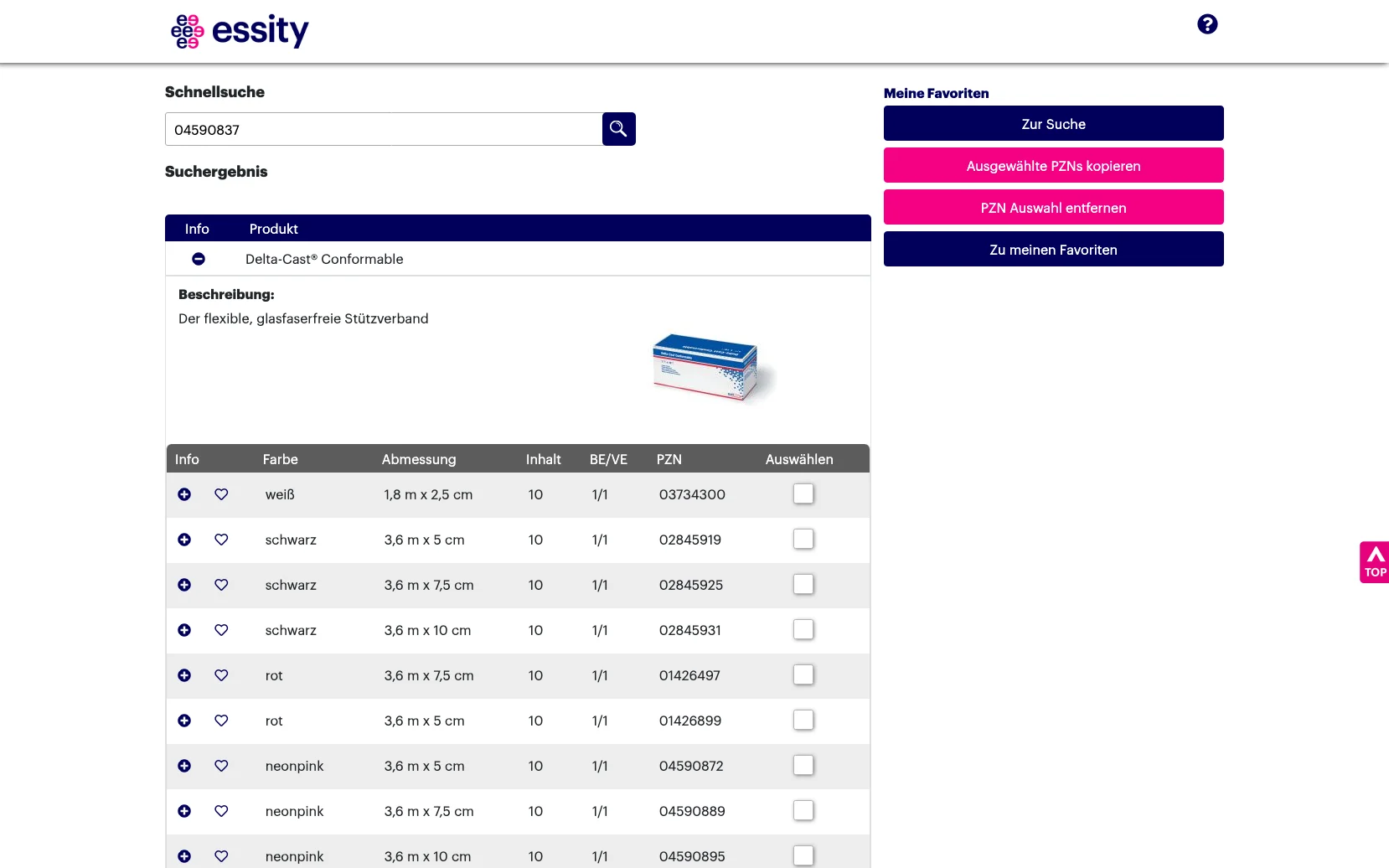Collapse the Delta-Cast Conformable product row
Image resolution: width=1389 pixels, height=868 pixels.
coord(199,259)
